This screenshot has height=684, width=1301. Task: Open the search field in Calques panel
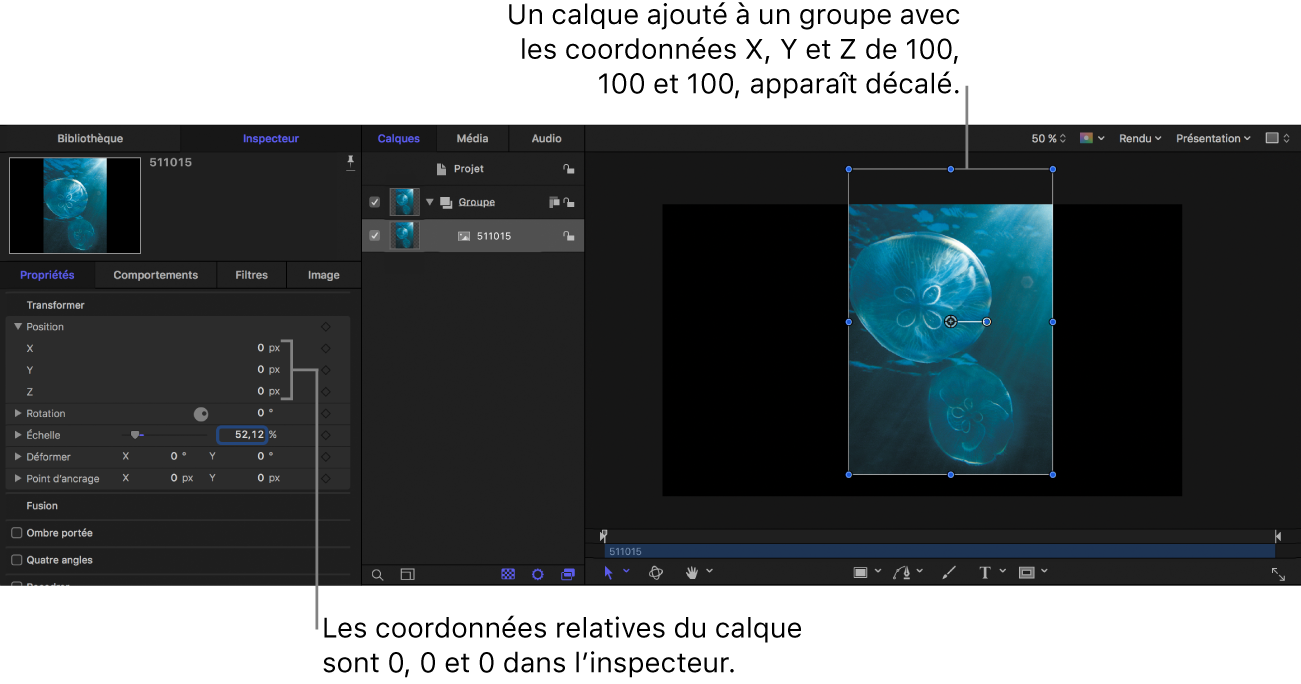click(378, 574)
